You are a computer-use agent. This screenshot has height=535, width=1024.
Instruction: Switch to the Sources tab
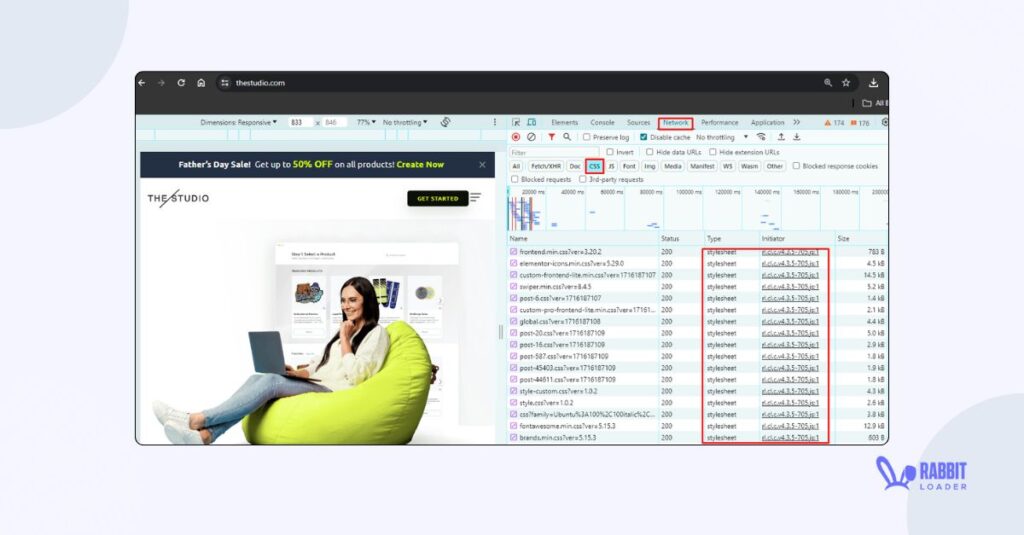click(638, 122)
